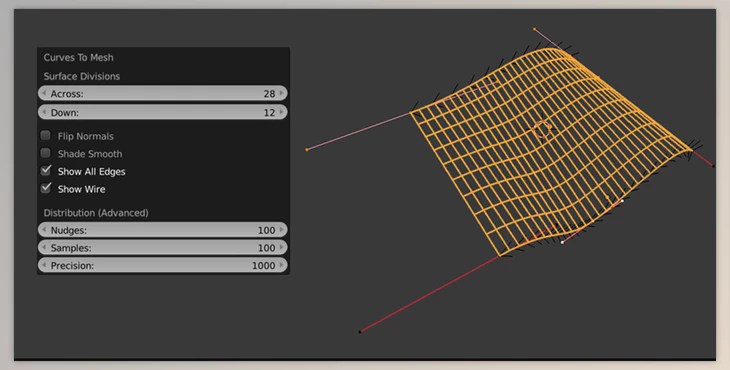The width and height of the screenshot is (730, 370).
Task: Click the Precision value 1000
Action: (x=264, y=266)
